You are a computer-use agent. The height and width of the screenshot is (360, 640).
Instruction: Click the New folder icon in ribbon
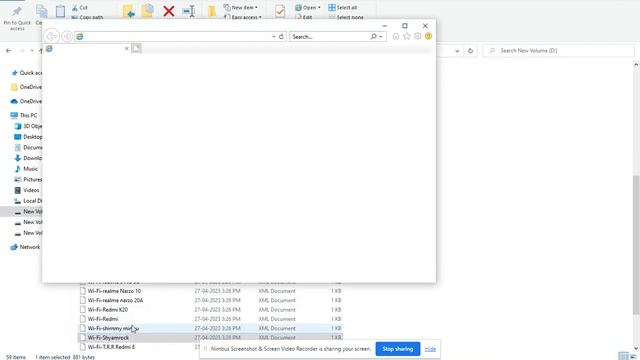[212, 11]
